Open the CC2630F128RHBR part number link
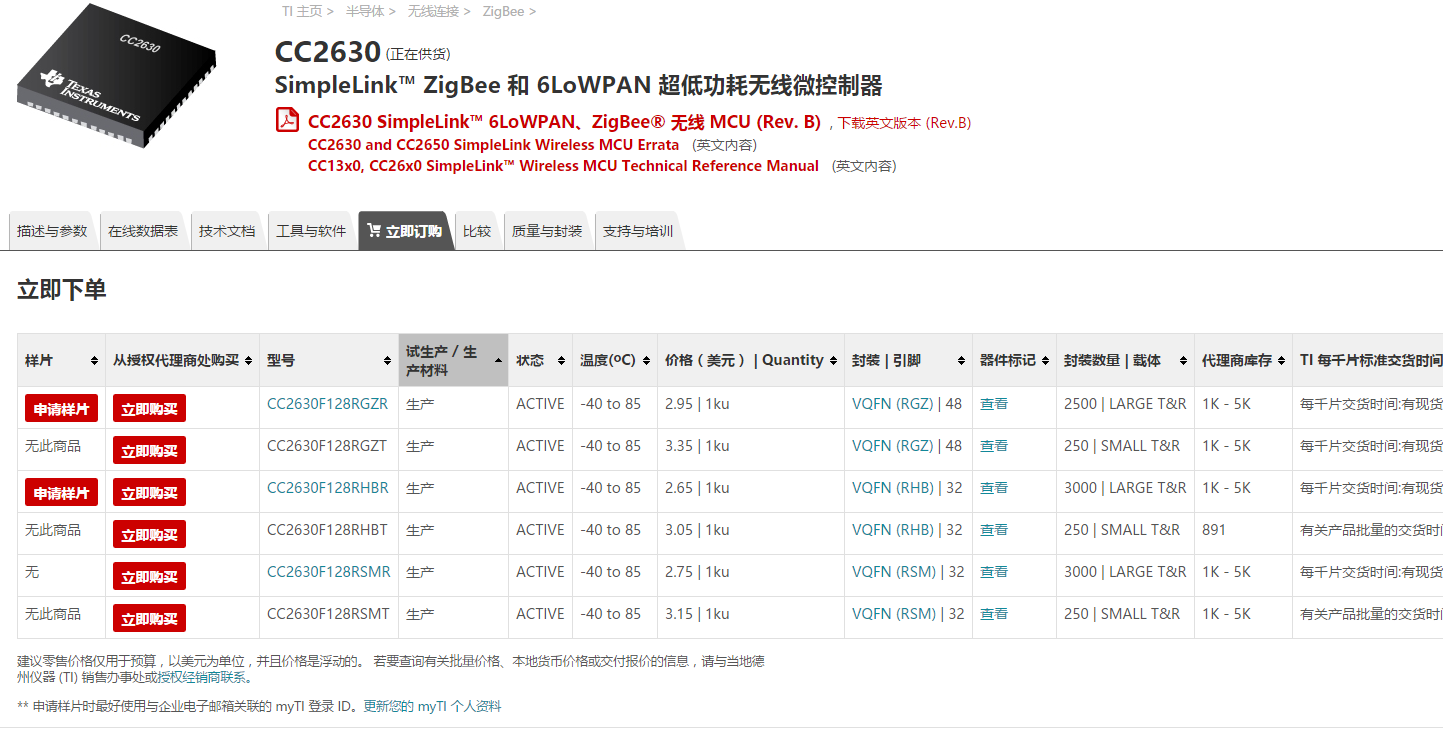The height and width of the screenshot is (731, 1443). pyautogui.click(x=328, y=488)
